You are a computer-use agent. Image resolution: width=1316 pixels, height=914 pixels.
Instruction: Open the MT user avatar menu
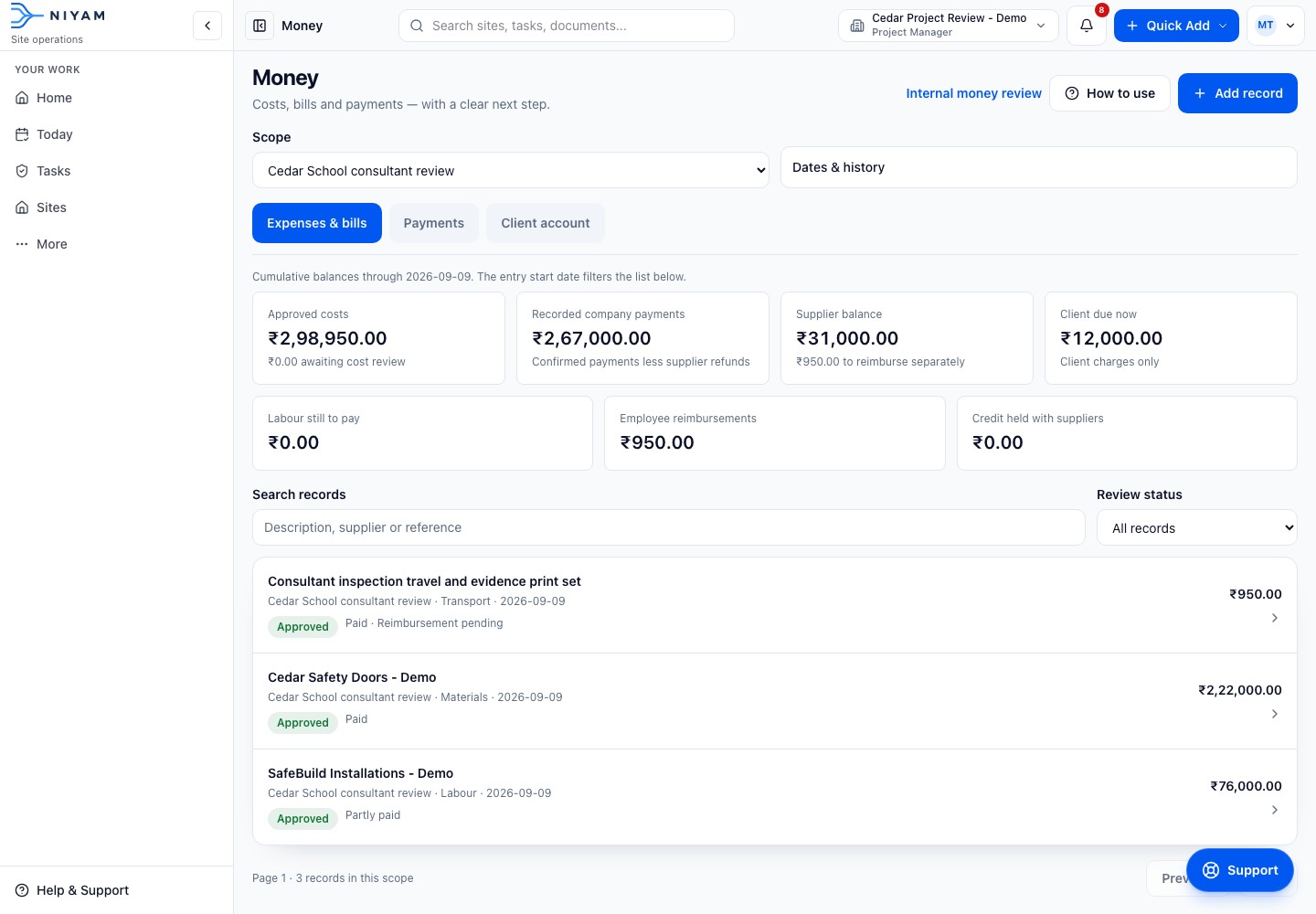pos(1276,26)
